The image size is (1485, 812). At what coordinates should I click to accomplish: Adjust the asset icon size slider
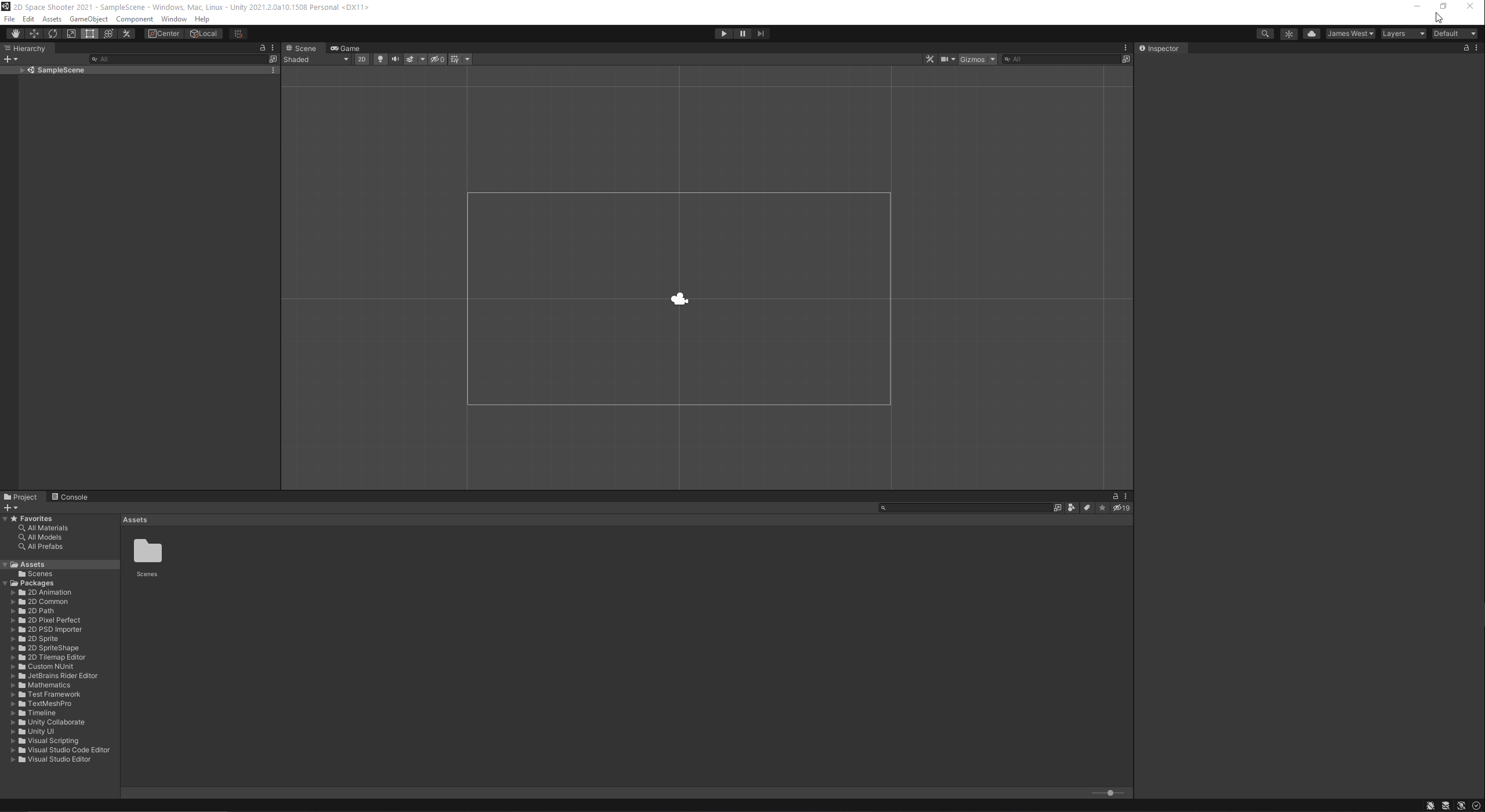[x=1109, y=792]
